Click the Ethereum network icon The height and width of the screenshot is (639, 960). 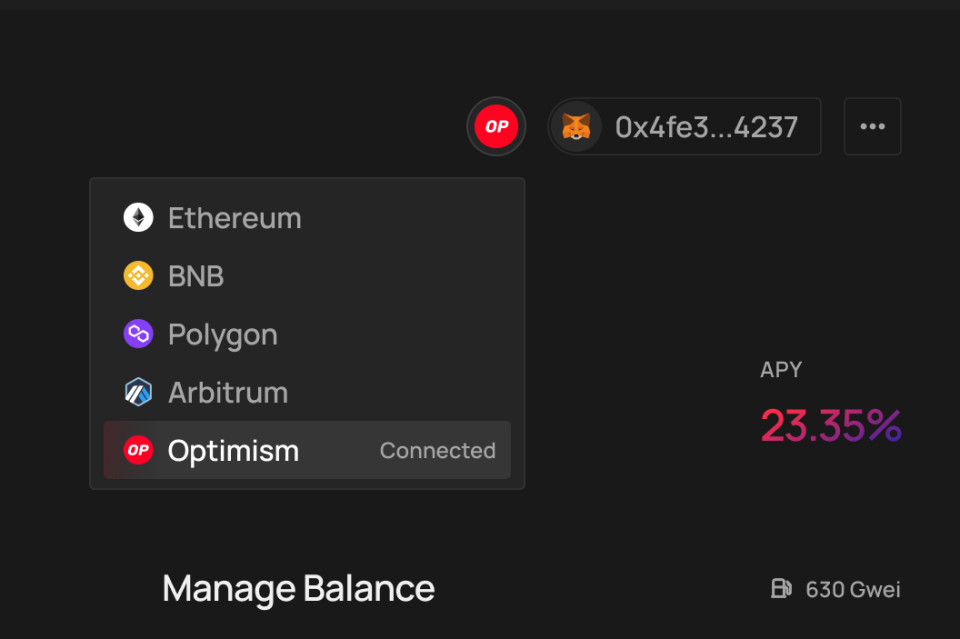[x=137, y=217]
